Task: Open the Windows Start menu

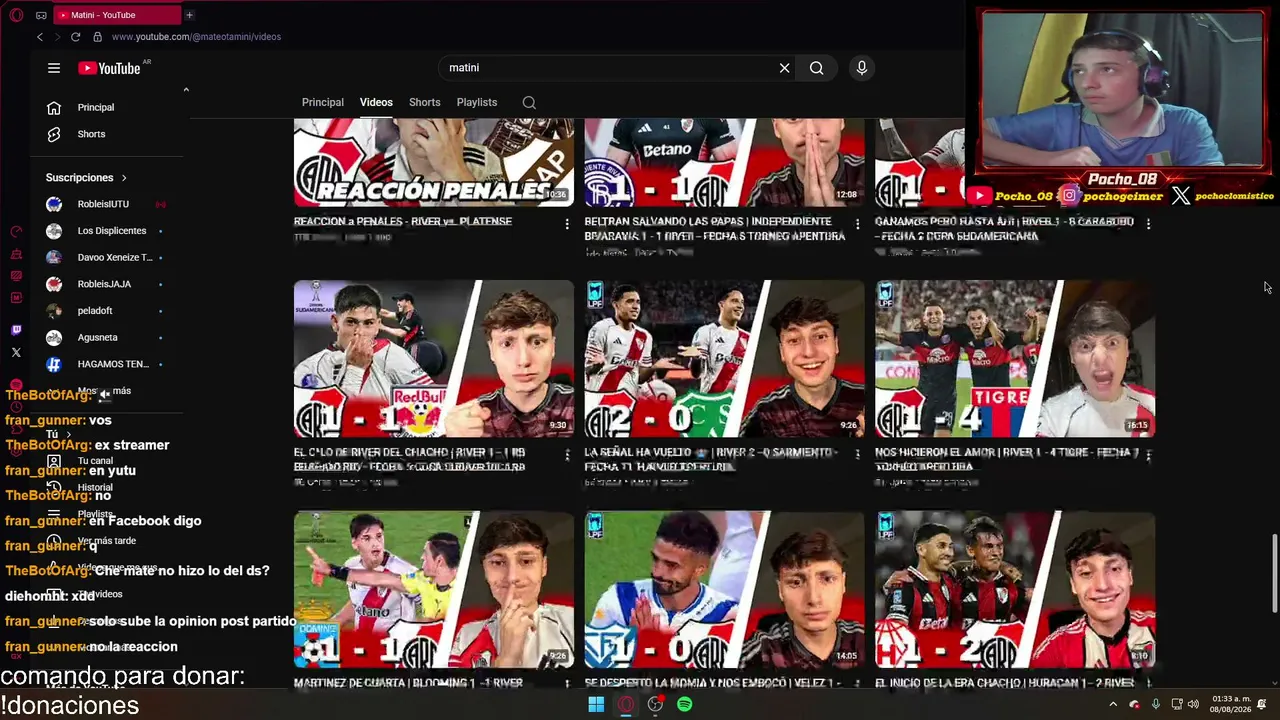Action: pyautogui.click(x=596, y=704)
